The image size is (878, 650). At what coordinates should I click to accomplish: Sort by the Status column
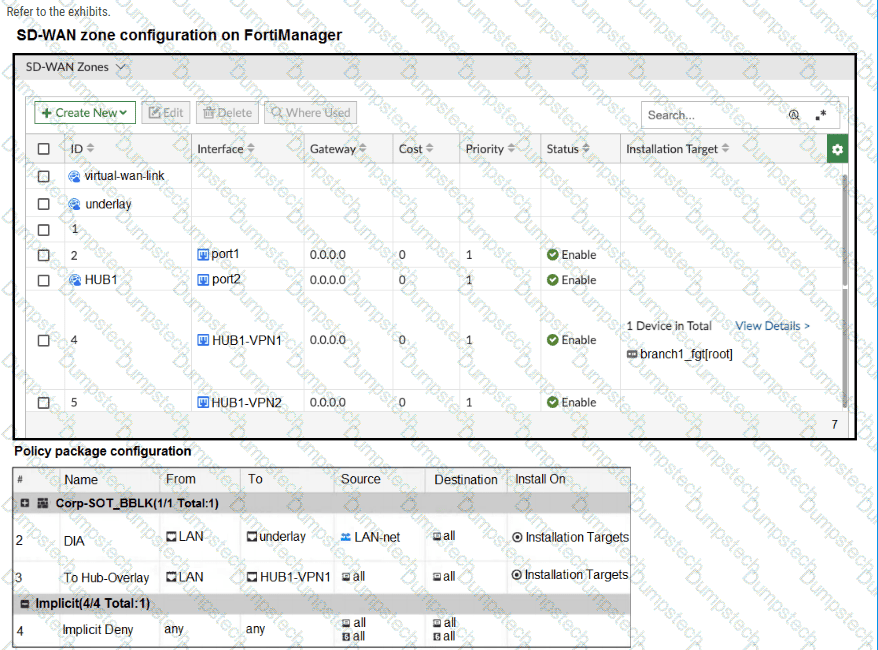tap(568, 148)
